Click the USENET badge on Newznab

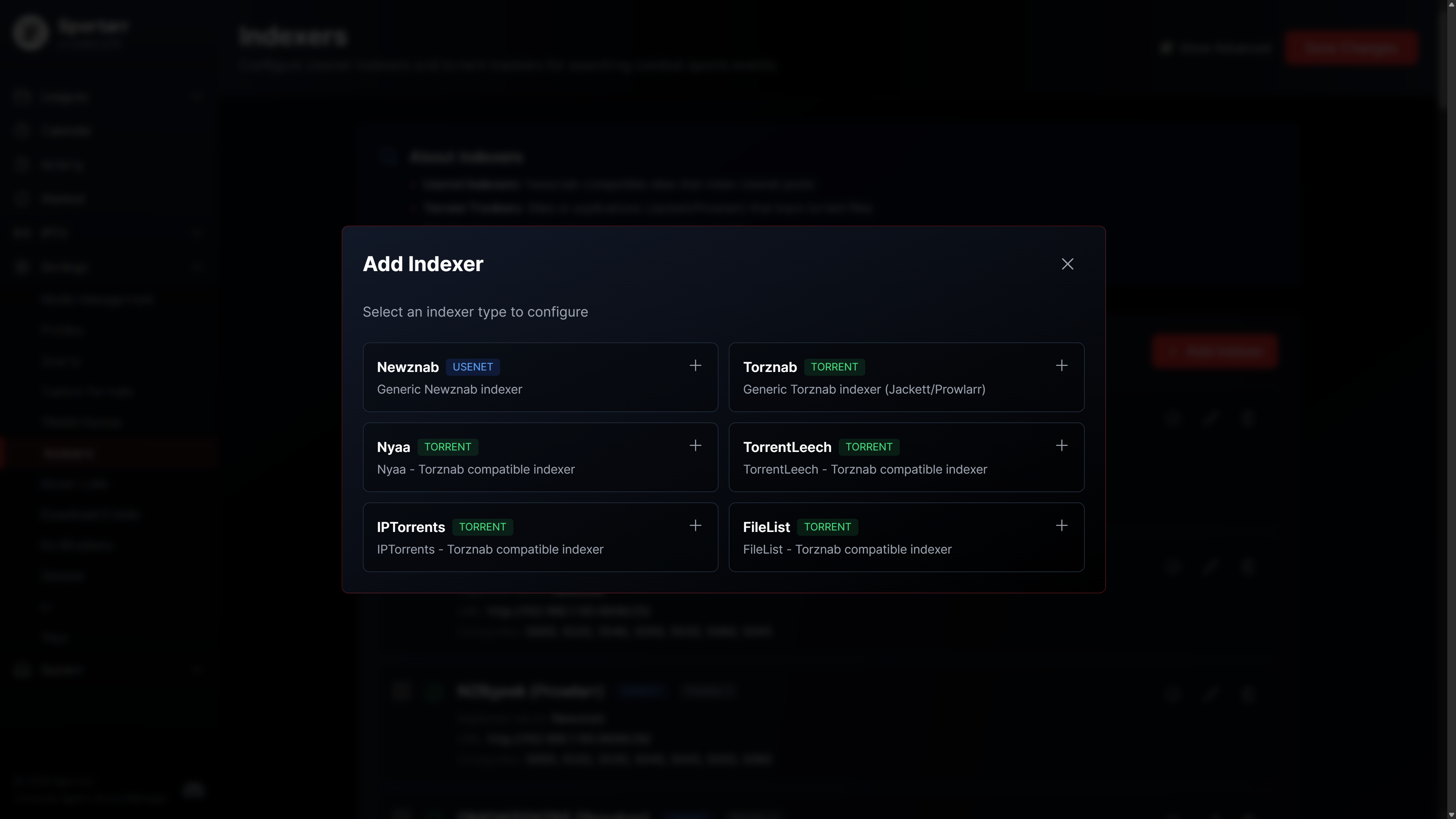pyautogui.click(x=472, y=367)
